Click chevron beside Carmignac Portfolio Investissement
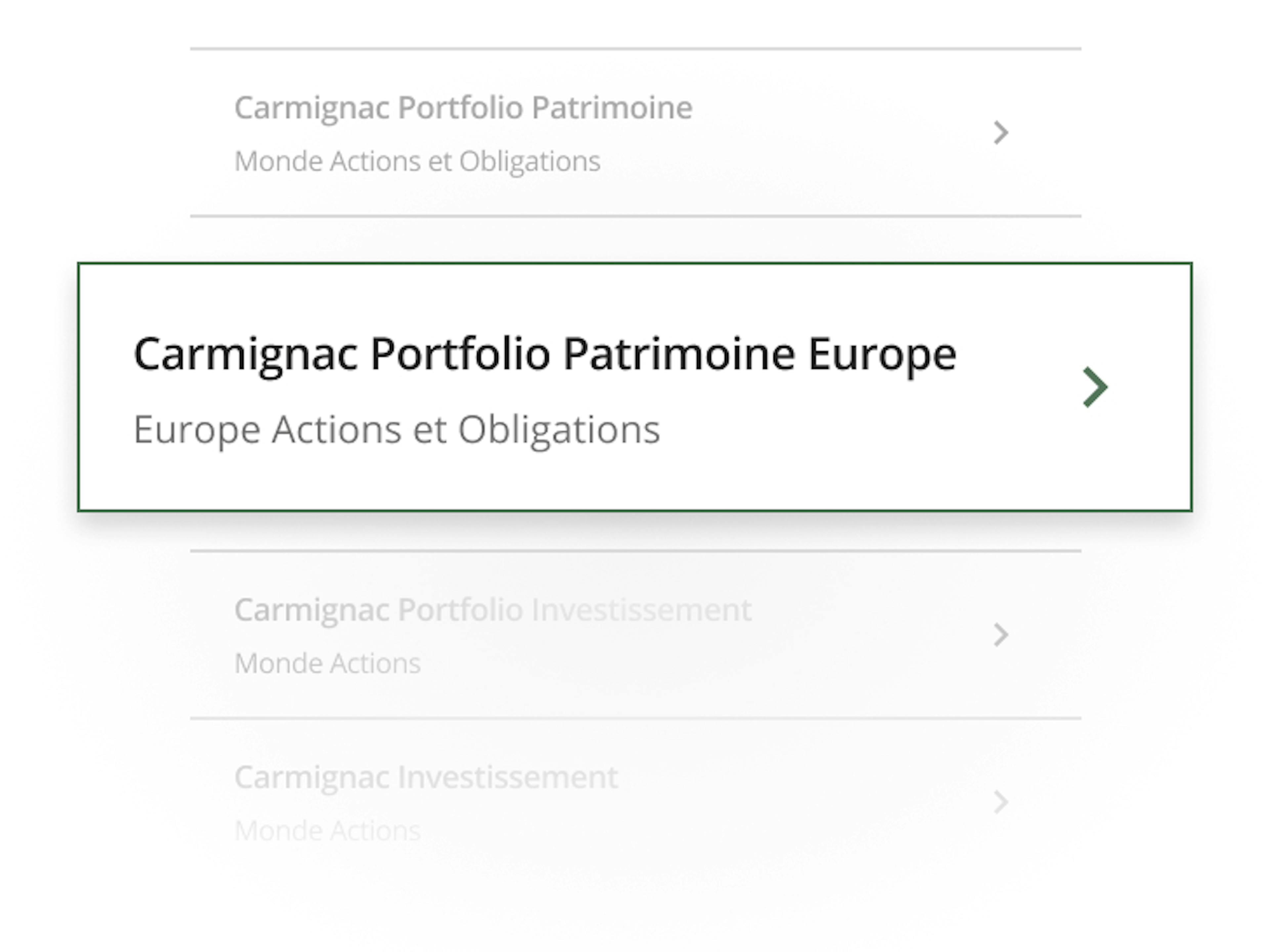Image resolution: width=1270 pixels, height=952 pixels. coord(1001,635)
